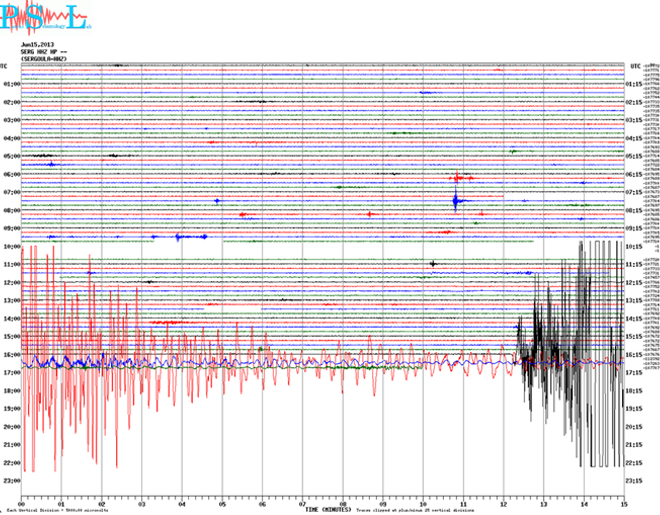
Task: Select the 23:00 hour label on left axis
Action: coord(12,481)
